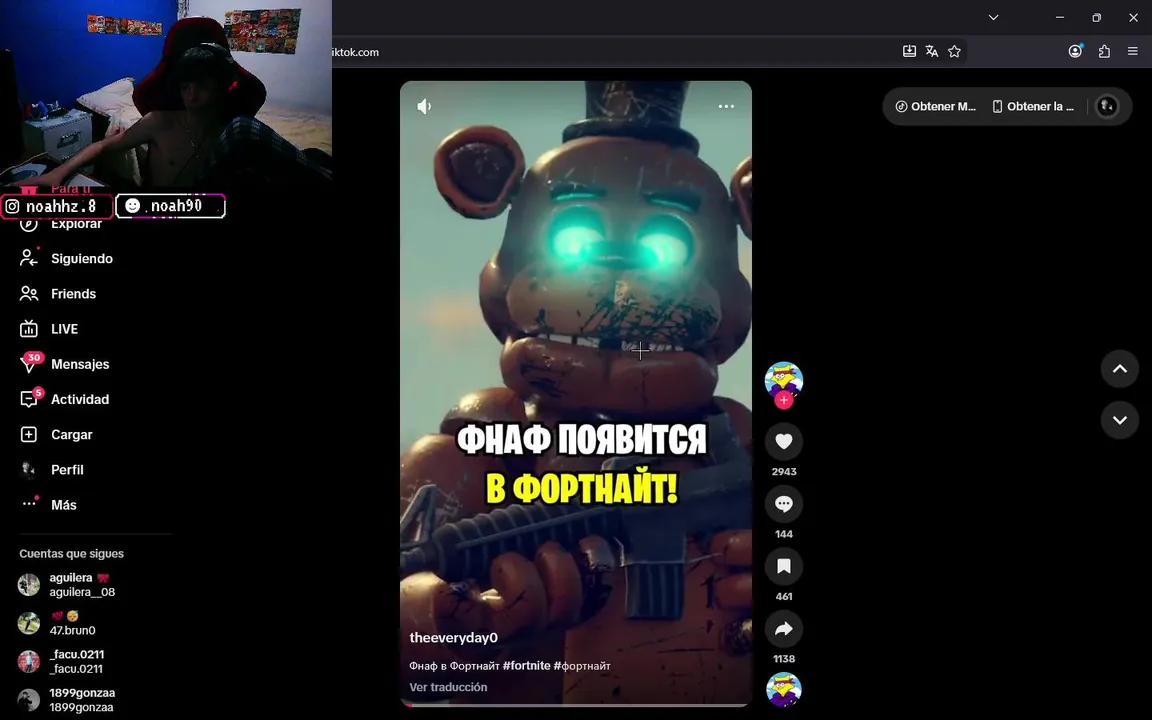This screenshot has height=720, width=1152.
Task: Save the video with the bookmark icon
Action: 784,566
